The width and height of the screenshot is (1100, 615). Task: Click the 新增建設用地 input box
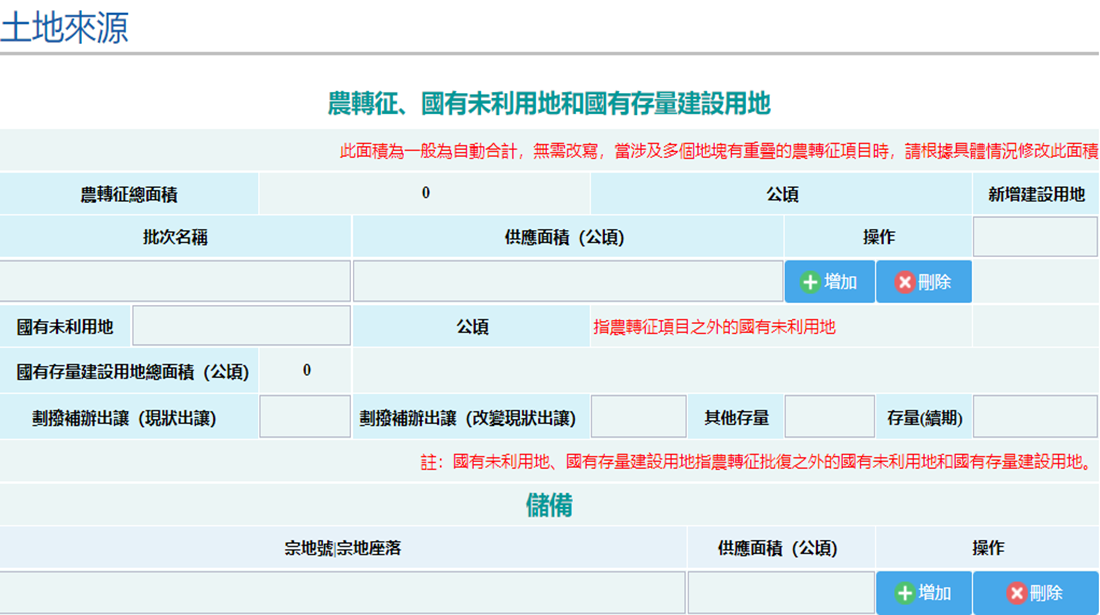[1035, 237]
